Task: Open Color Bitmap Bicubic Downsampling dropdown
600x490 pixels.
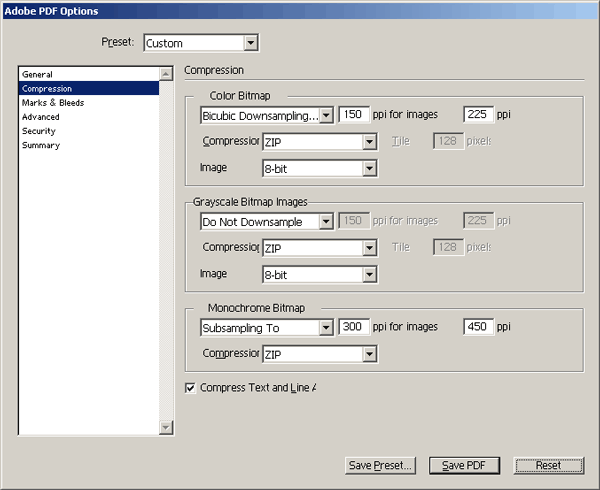Action: (267, 115)
